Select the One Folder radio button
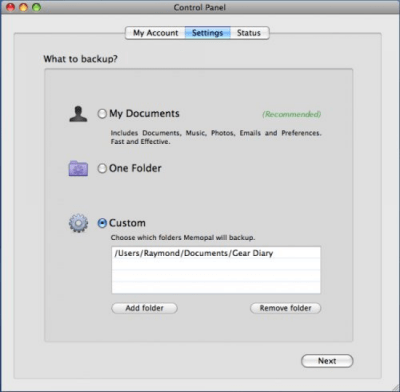Screen dimensions: 400x392 click(102, 168)
